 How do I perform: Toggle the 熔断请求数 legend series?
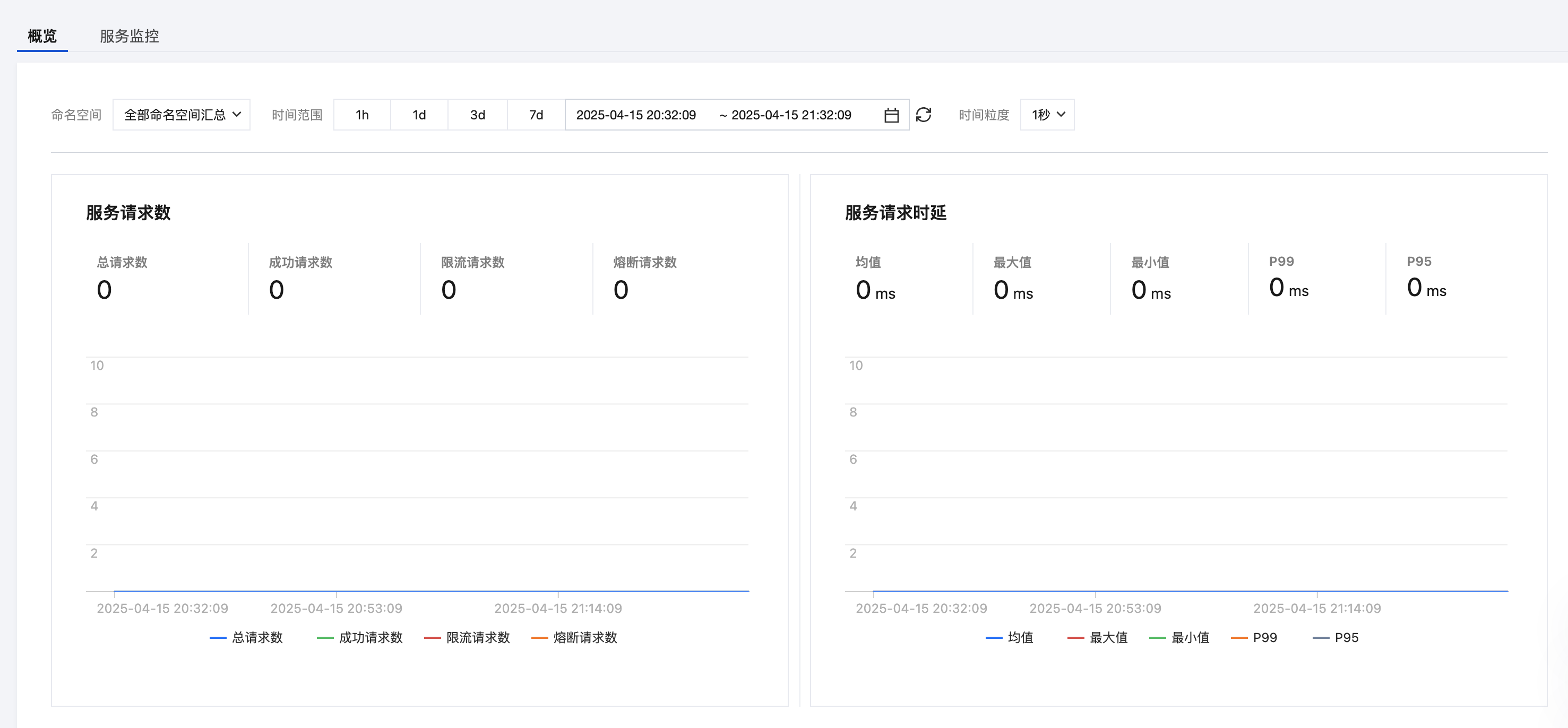point(574,637)
